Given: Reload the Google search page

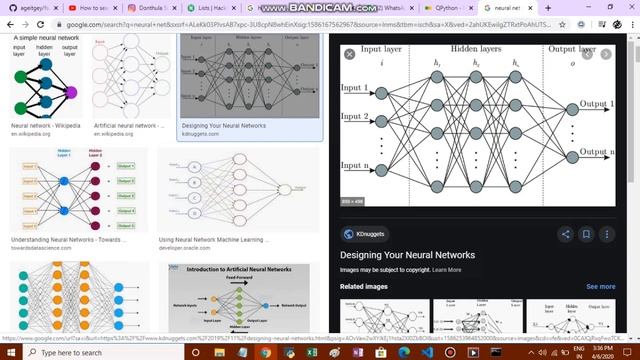Looking at the screenshot, I should point(40,24).
